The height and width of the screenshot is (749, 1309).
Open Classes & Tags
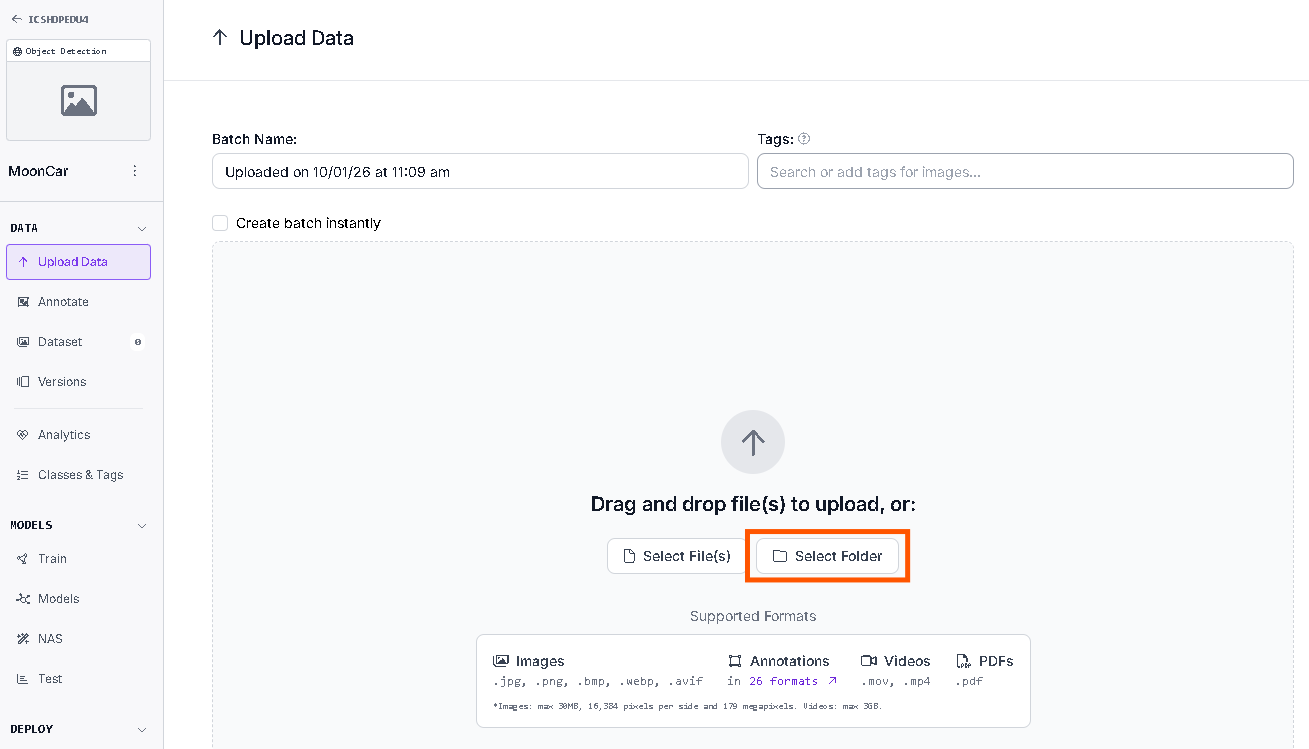(x=78, y=475)
